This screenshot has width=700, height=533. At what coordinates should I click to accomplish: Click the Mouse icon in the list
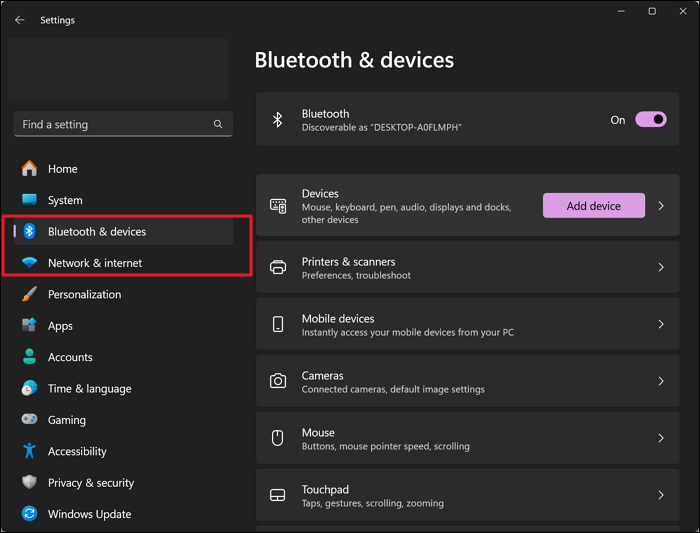(278, 438)
